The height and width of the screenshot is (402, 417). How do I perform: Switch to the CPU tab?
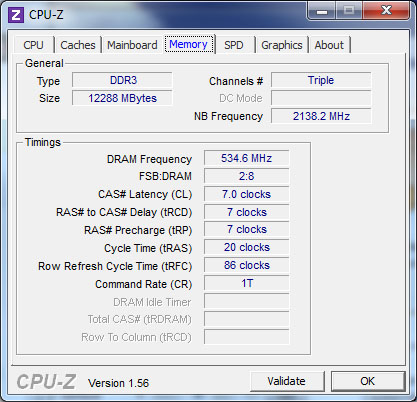(x=33, y=45)
